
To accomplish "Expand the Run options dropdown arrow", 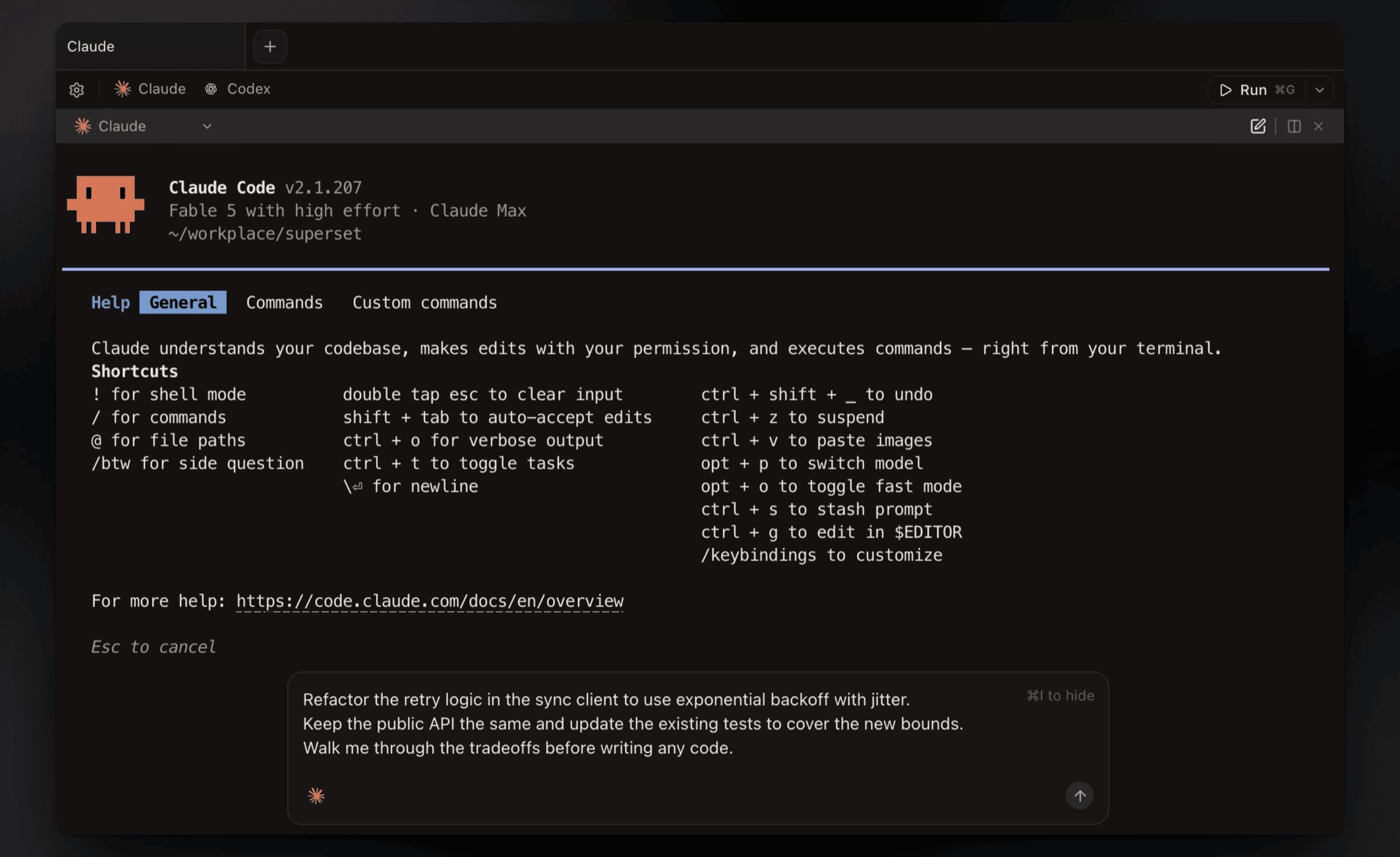I will (x=1320, y=90).
